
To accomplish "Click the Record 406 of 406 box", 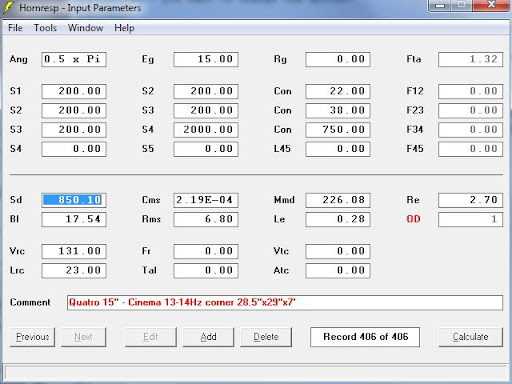I will click(x=365, y=337).
